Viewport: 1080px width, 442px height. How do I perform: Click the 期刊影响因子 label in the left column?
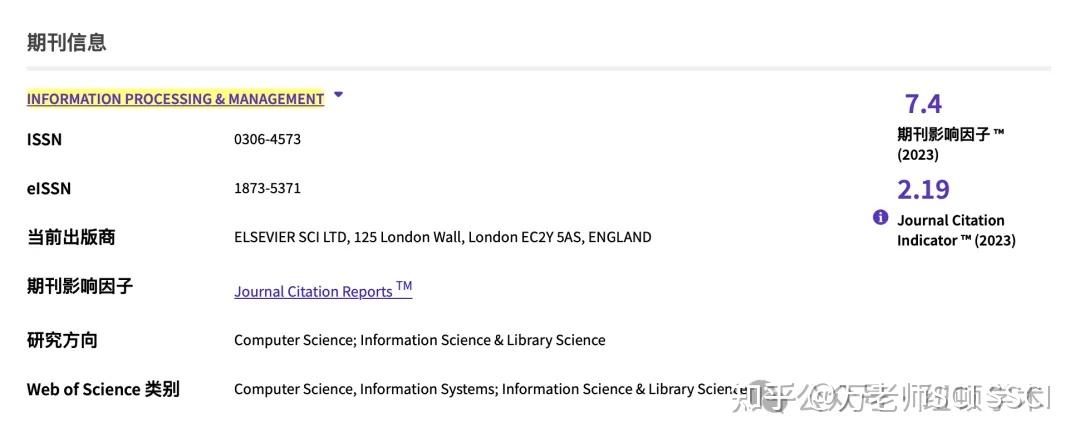pyautogui.click(x=79, y=287)
